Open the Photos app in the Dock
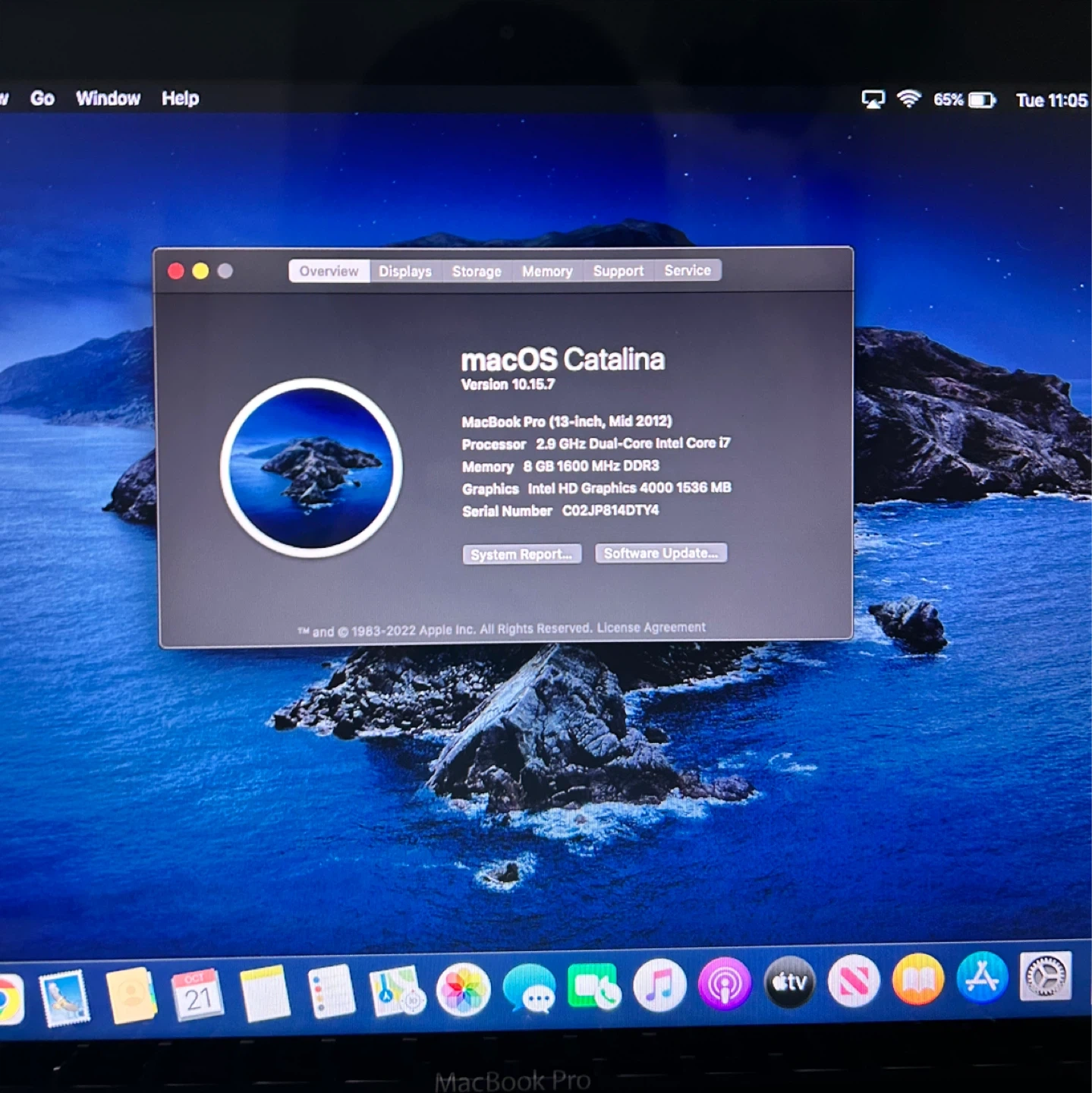1092x1093 pixels. (x=463, y=990)
